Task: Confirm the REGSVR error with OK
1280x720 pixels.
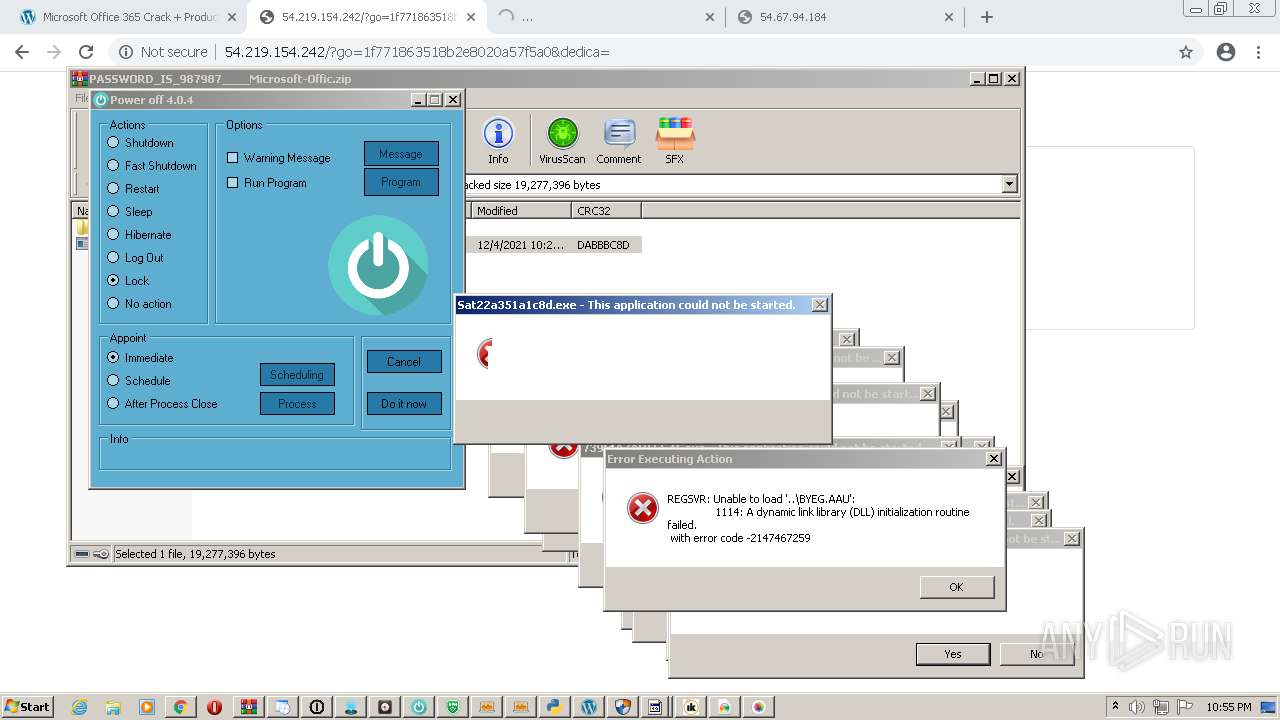Action: click(957, 587)
